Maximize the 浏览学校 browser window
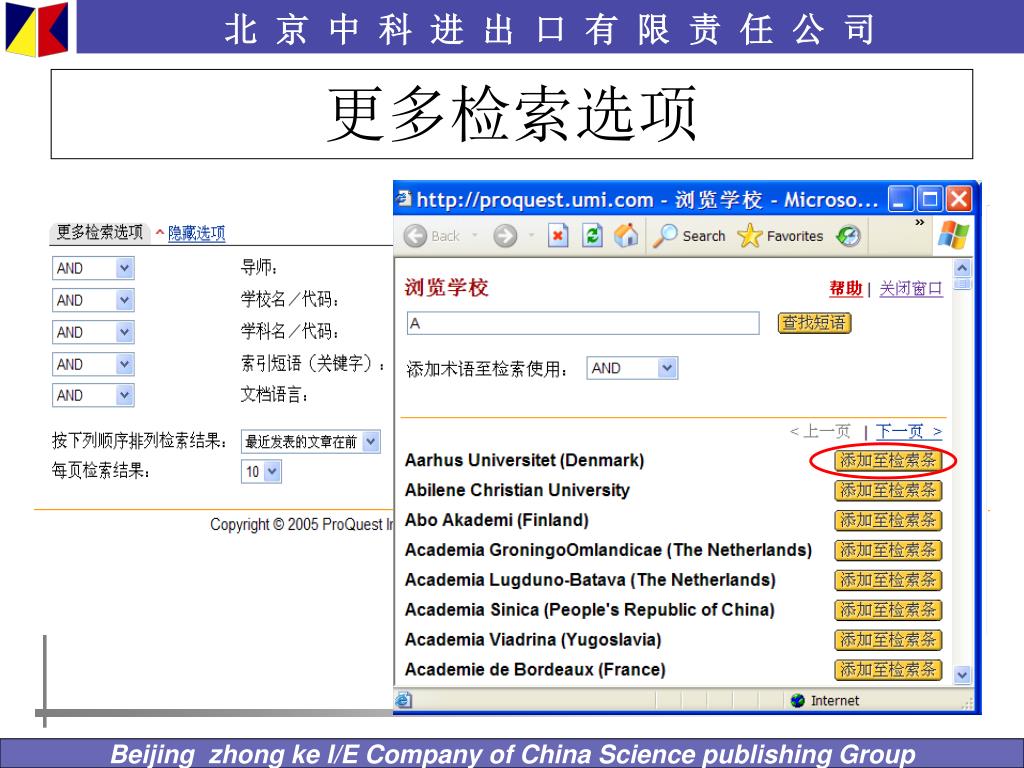The image size is (1024, 768). click(930, 199)
